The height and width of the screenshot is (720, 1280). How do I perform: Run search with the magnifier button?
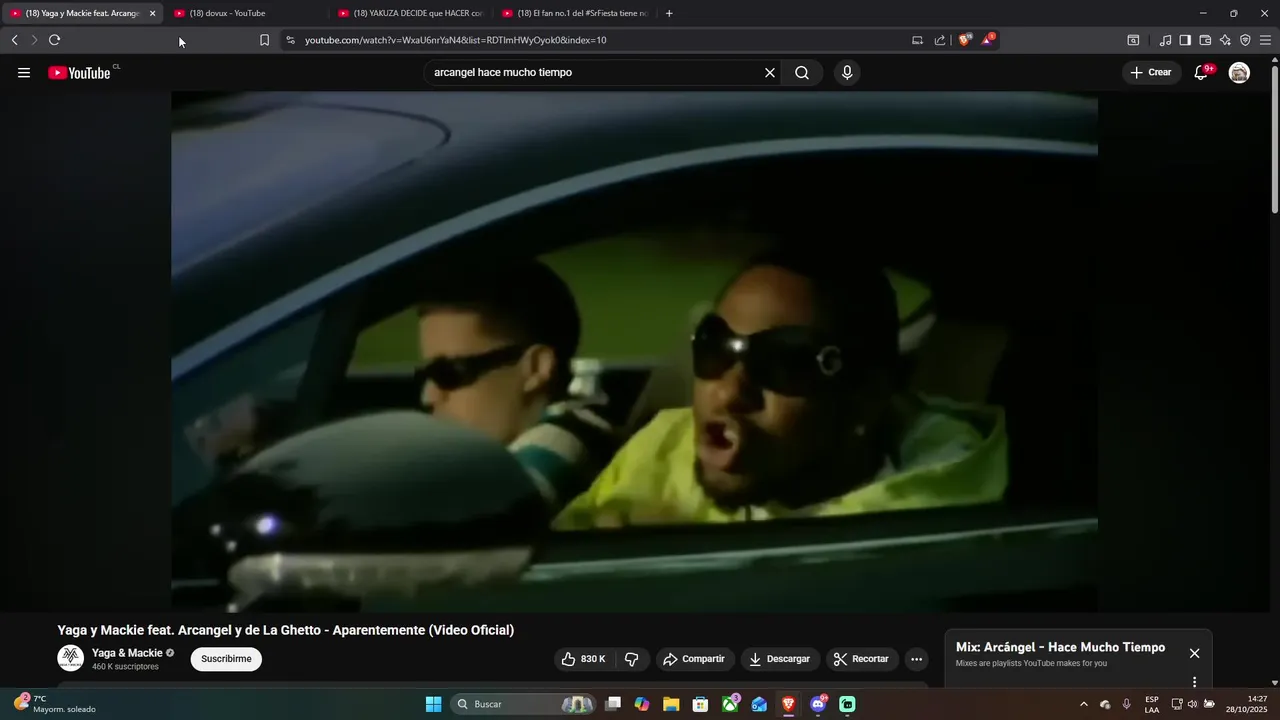[x=802, y=73]
